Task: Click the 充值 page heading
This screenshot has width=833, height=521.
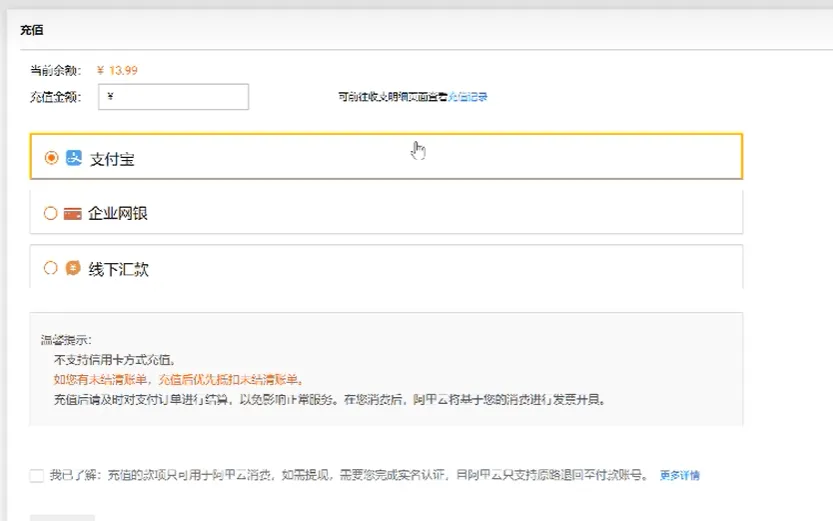Action: [x=32, y=30]
